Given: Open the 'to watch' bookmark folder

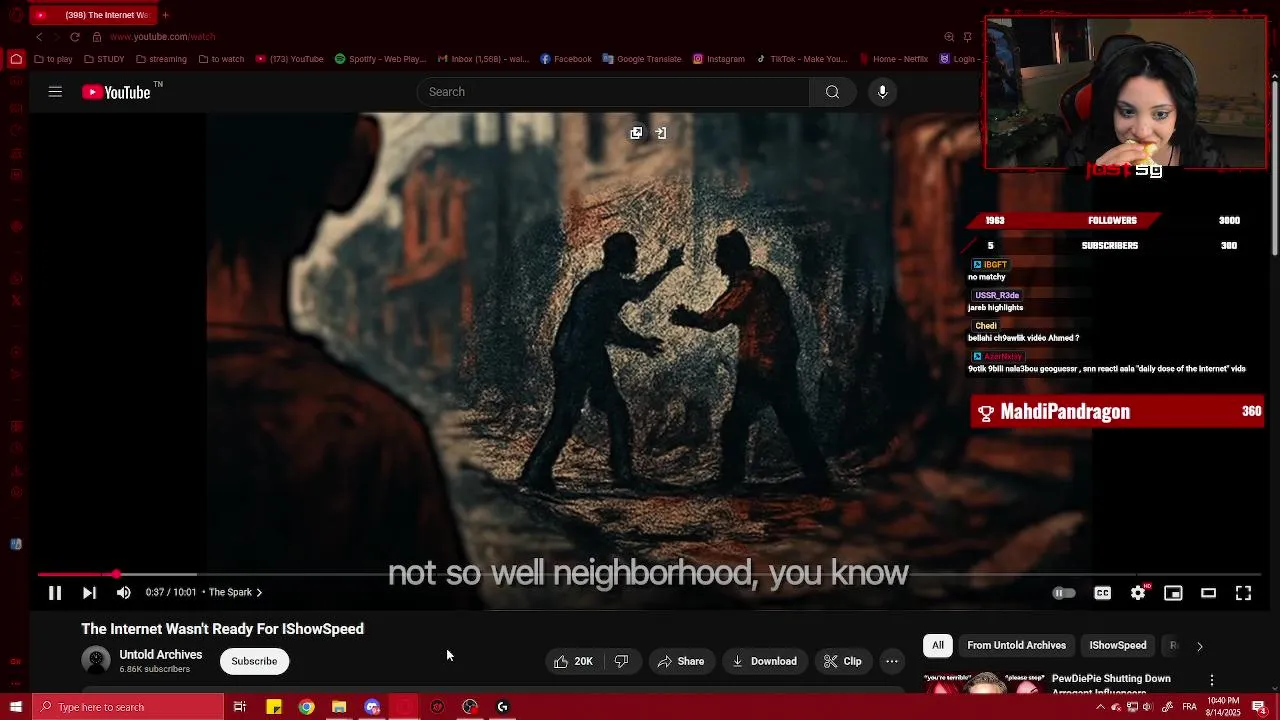Looking at the screenshot, I should coord(221,59).
